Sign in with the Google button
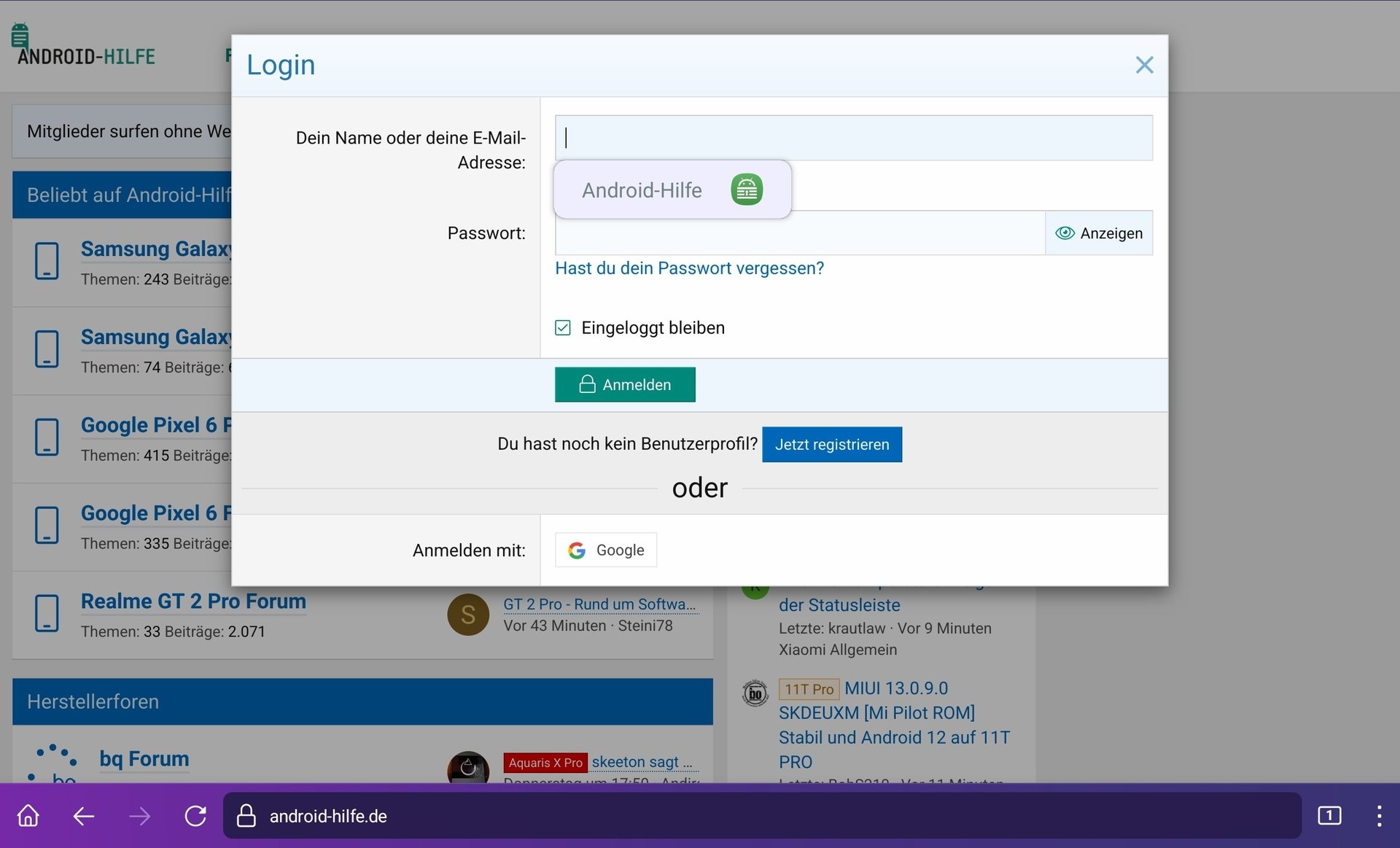 click(606, 550)
